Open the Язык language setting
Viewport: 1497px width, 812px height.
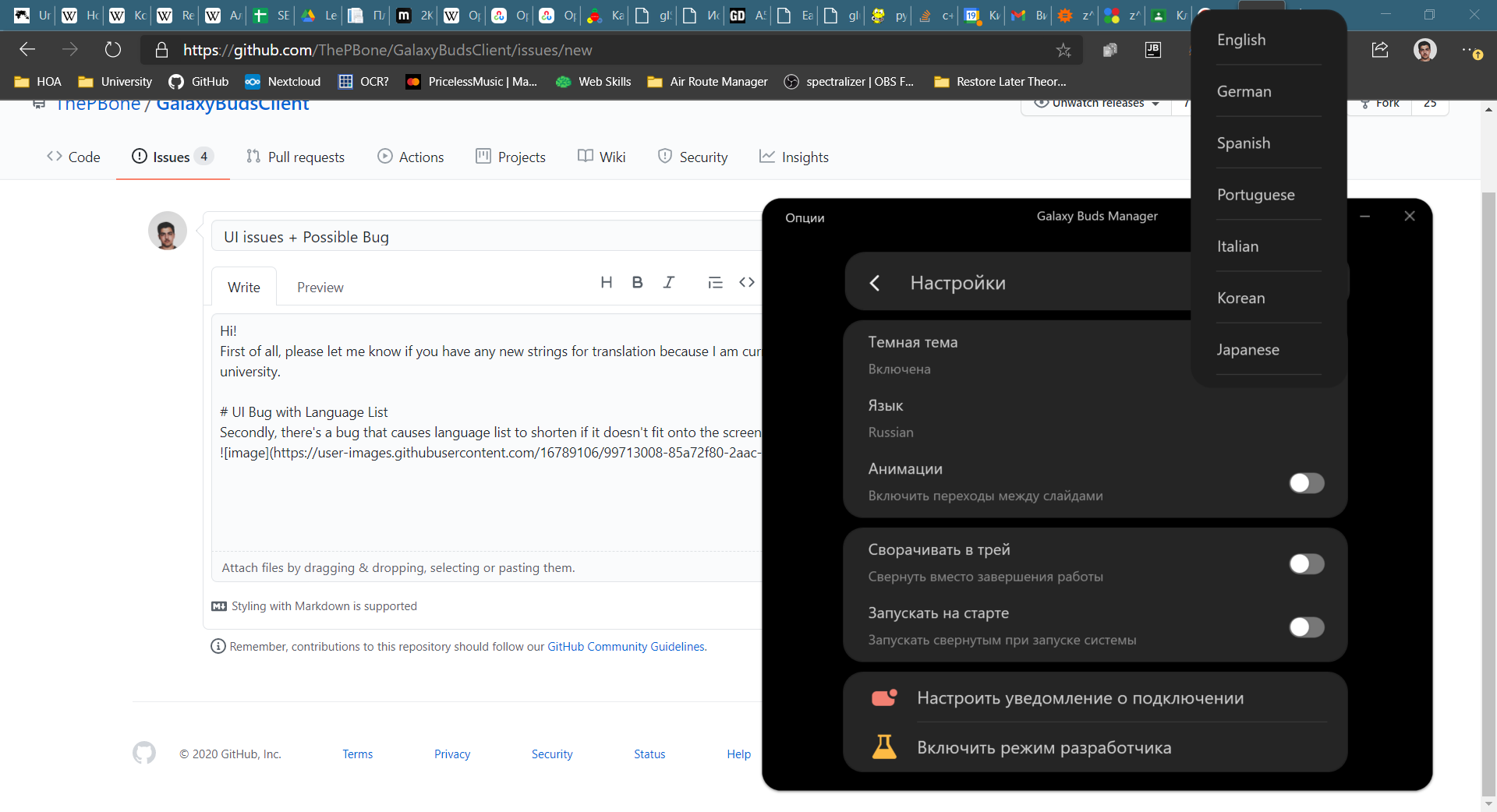(1095, 418)
